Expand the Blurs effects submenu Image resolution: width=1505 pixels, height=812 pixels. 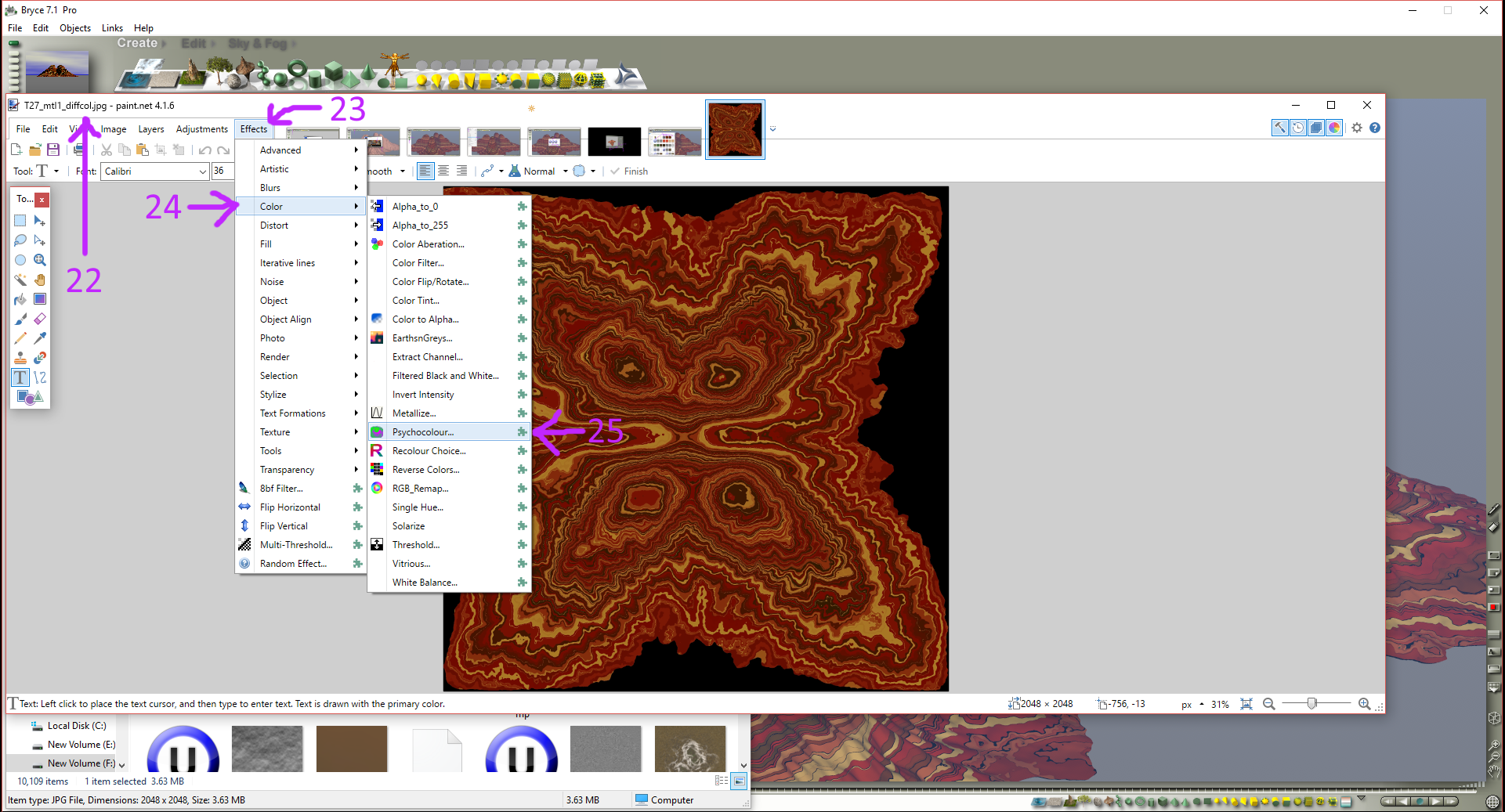coord(302,188)
